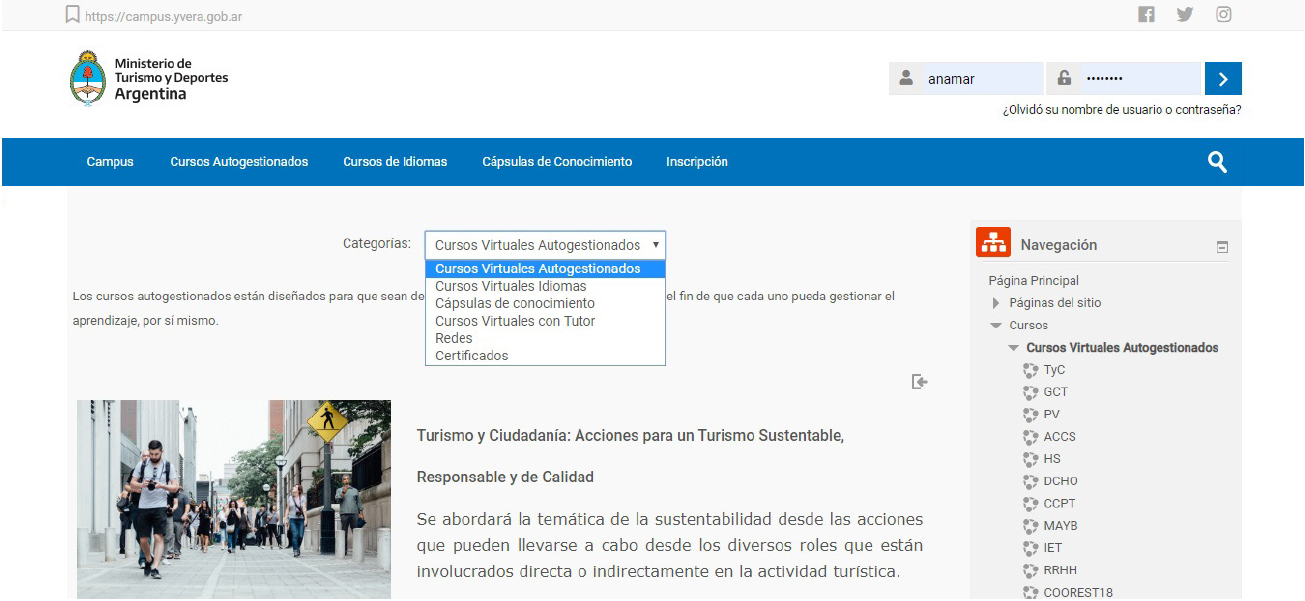Collapse the Cursos Virtuales Autogestionados tree node
Screen dimensions: 1305x601
pyautogui.click(x=1014, y=348)
